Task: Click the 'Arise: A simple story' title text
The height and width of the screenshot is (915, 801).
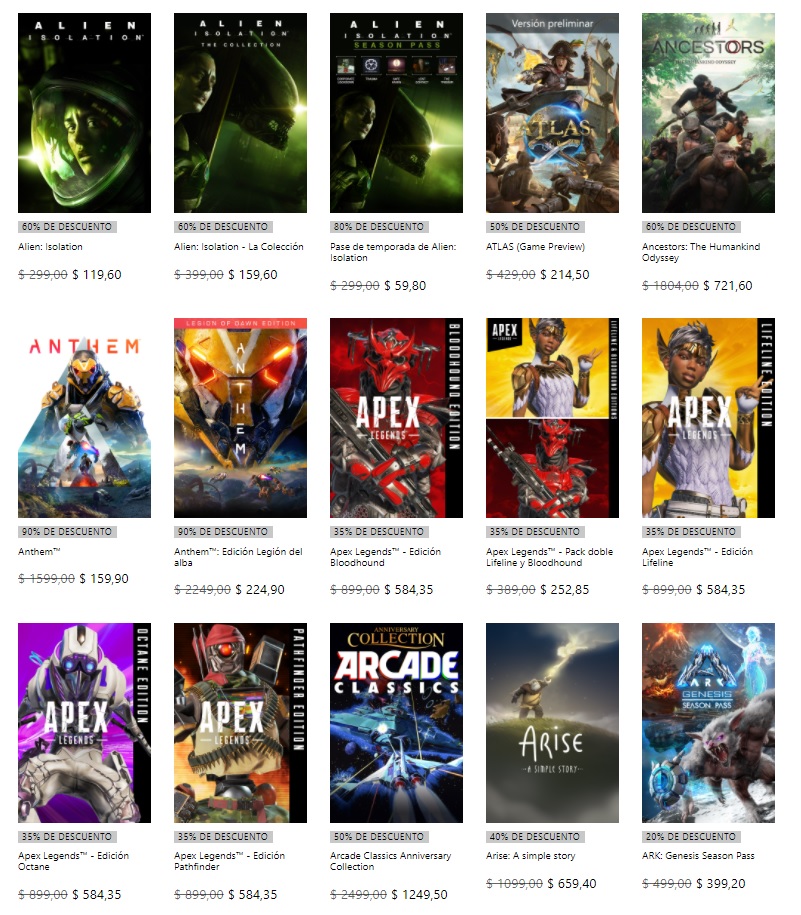Action: pyautogui.click(x=531, y=855)
